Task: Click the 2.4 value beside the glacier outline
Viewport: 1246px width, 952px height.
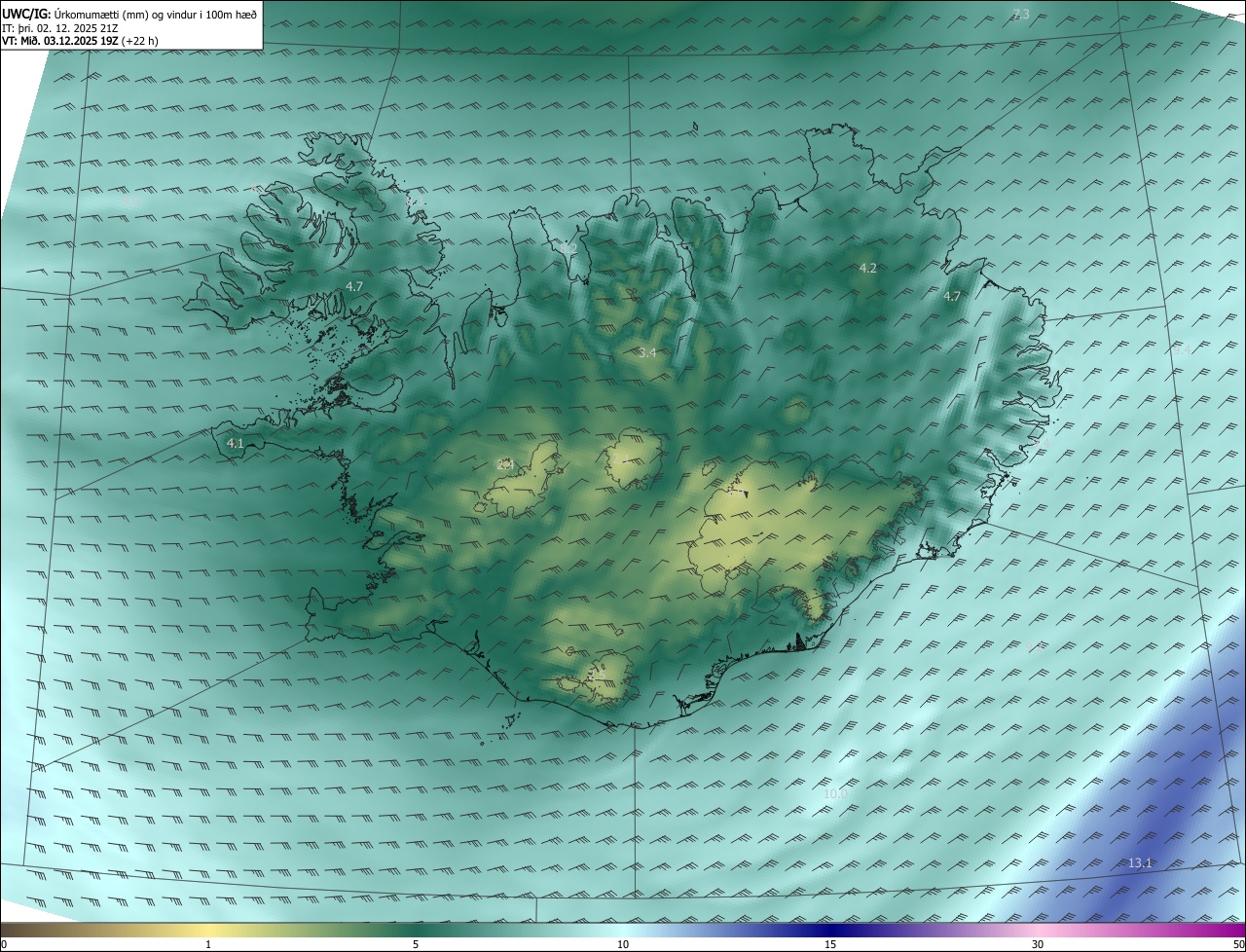Action: tap(505, 464)
